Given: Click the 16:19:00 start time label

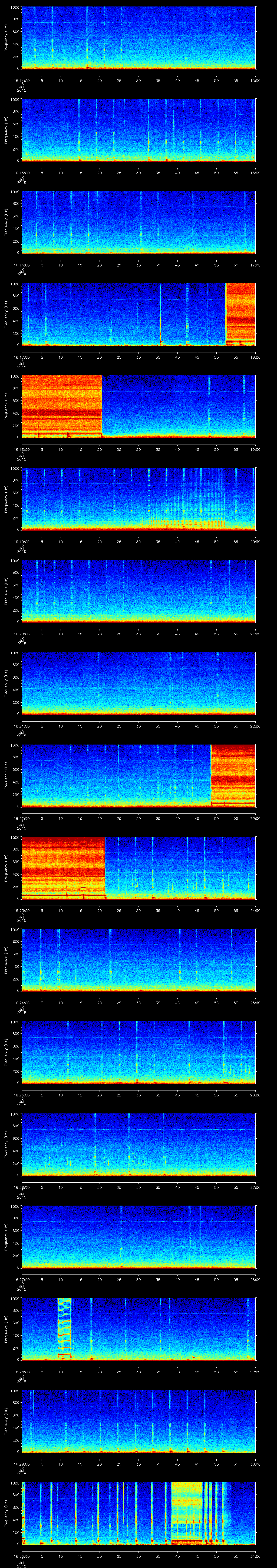Looking at the screenshot, I should point(21,542).
